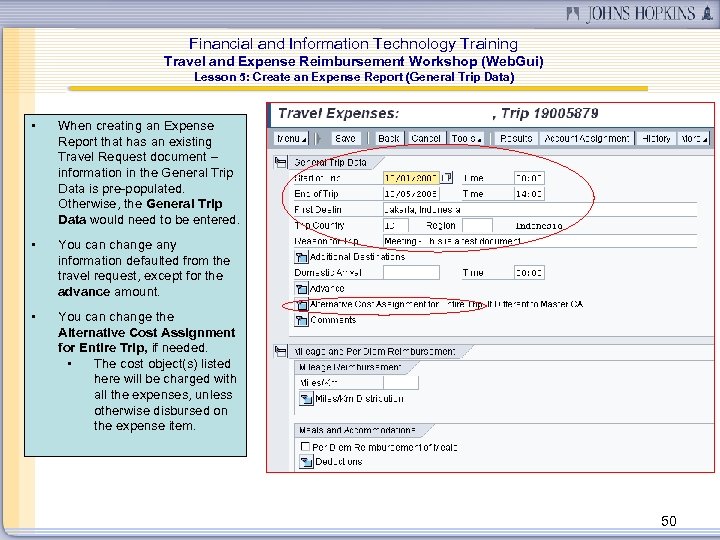Click the History button
This screenshot has width=720, height=540.
pos(656,138)
